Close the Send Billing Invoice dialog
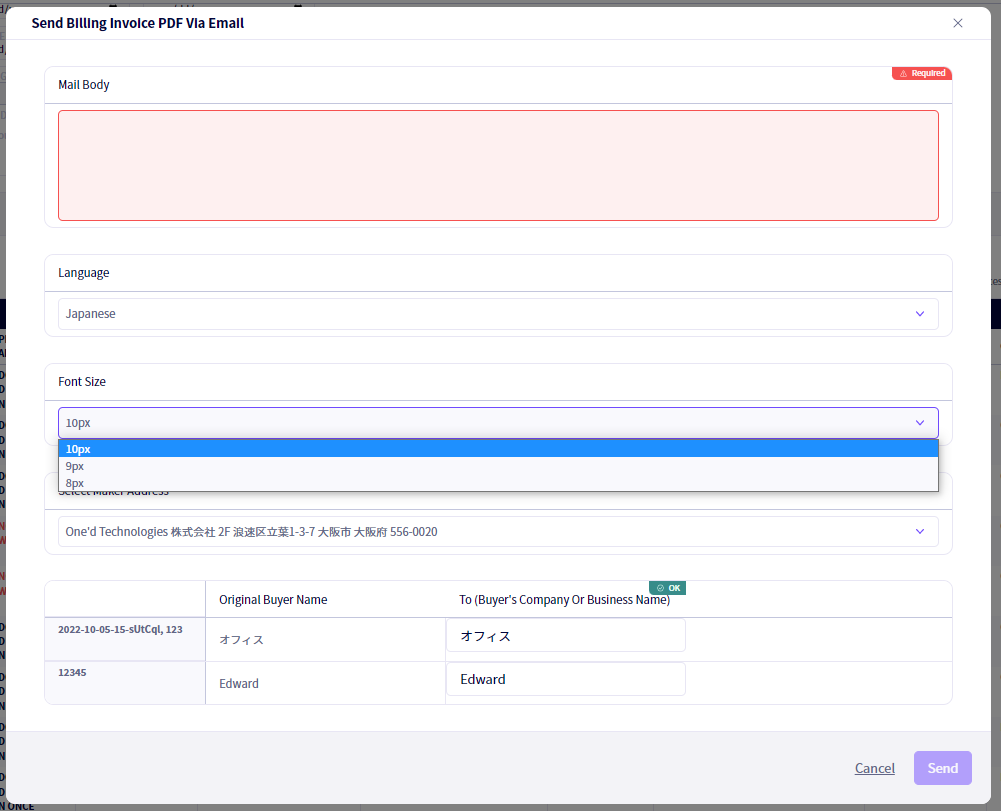This screenshot has height=811, width=1001. (957, 23)
